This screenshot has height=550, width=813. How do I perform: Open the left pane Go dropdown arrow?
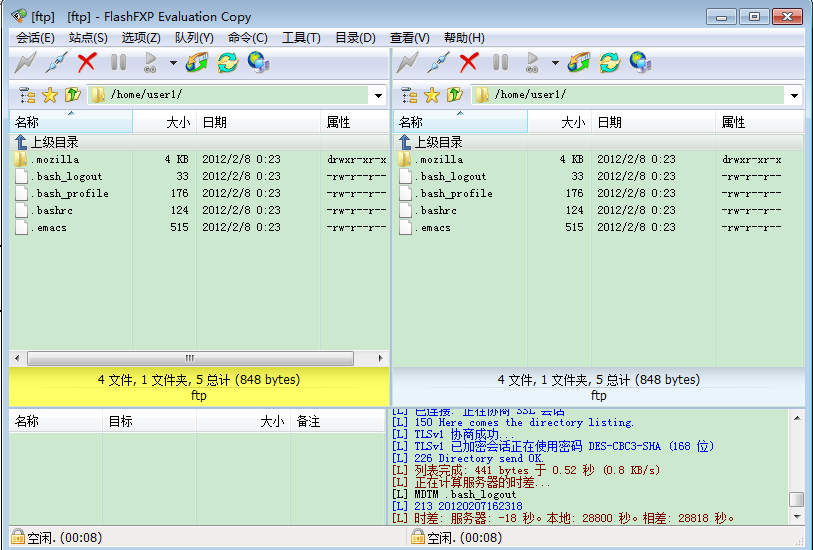click(173, 63)
